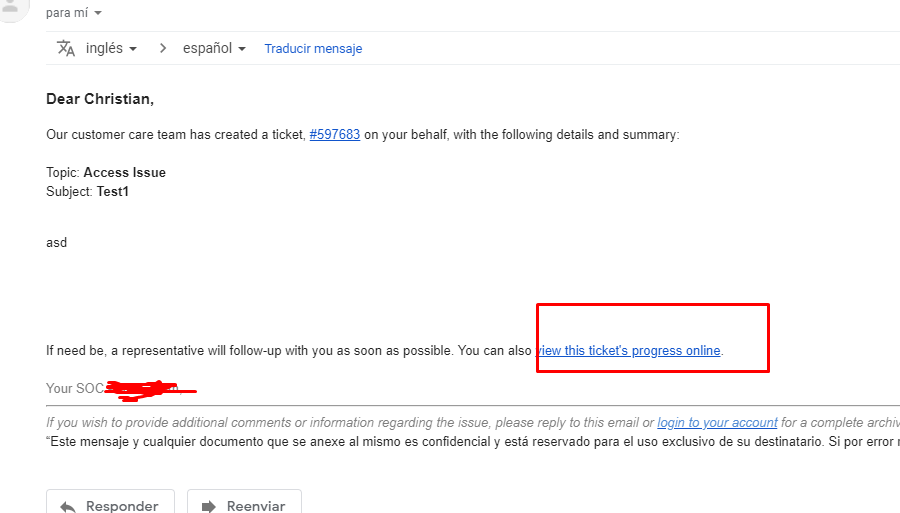Open the 'login to your account' link
Screen dimensions: 900x513
pyautogui.click(x=717, y=423)
